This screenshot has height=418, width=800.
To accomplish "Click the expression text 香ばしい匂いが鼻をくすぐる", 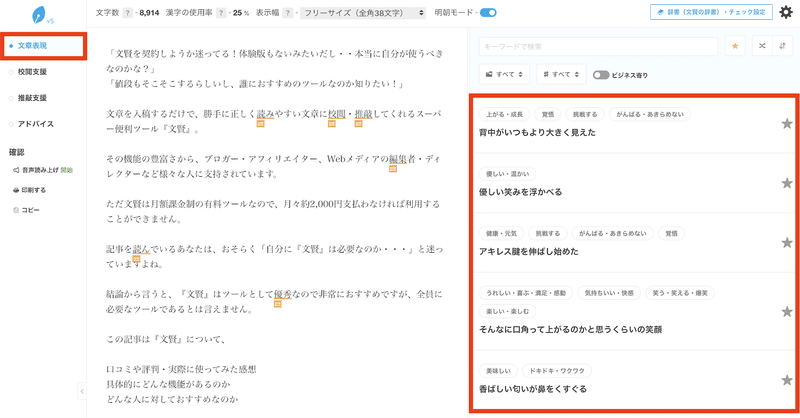I will click(533, 389).
